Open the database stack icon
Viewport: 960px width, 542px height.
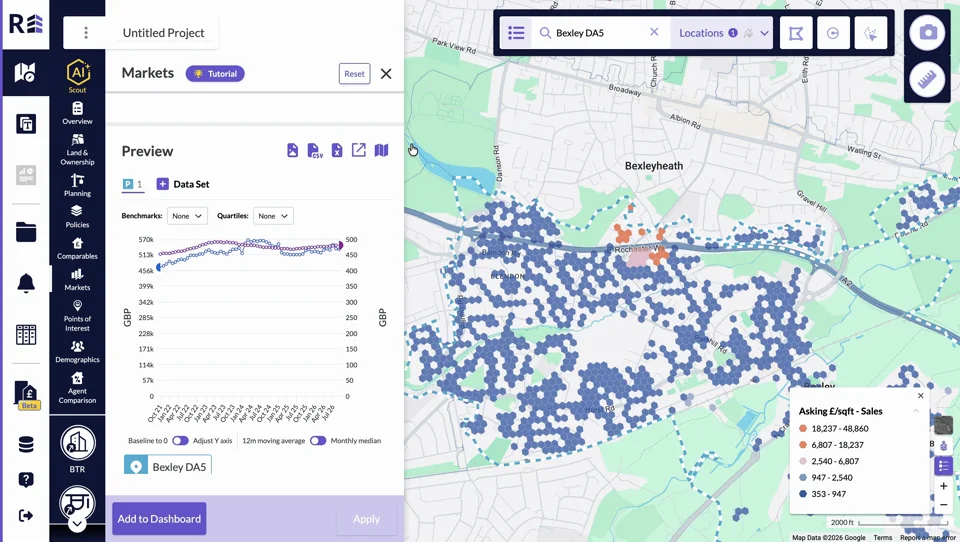[x=26, y=445]
